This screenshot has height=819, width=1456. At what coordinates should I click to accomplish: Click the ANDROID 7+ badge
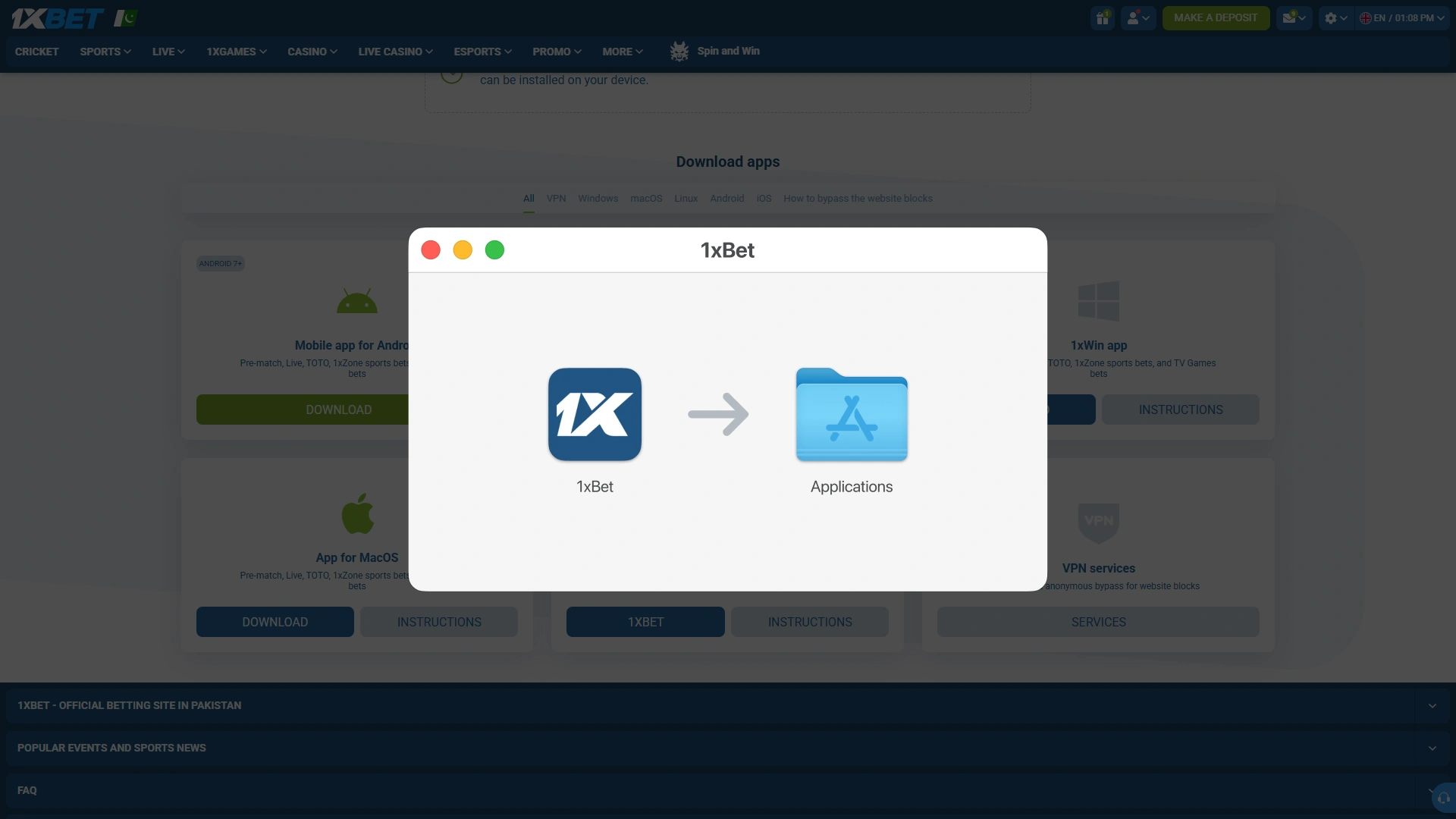point(221,264)
